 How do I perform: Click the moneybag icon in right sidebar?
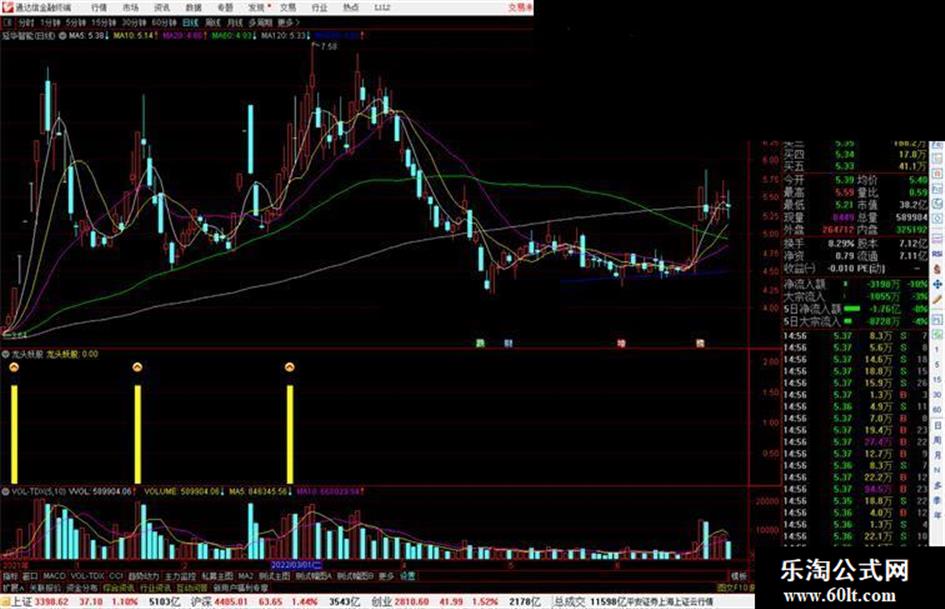[937, 269]
